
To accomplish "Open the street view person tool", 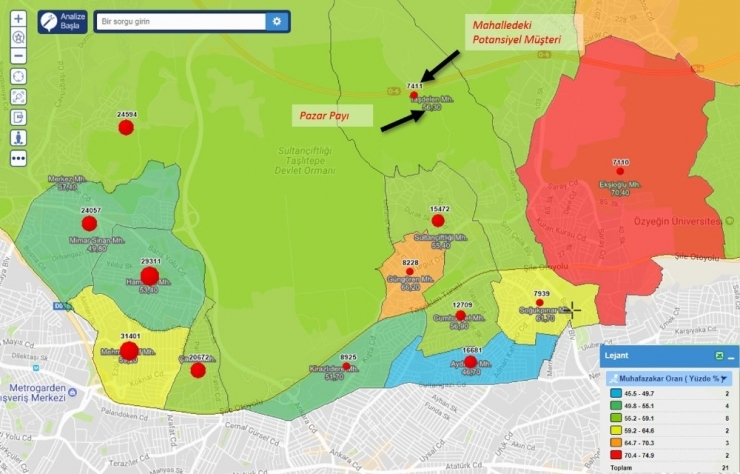I will point(18,137).
